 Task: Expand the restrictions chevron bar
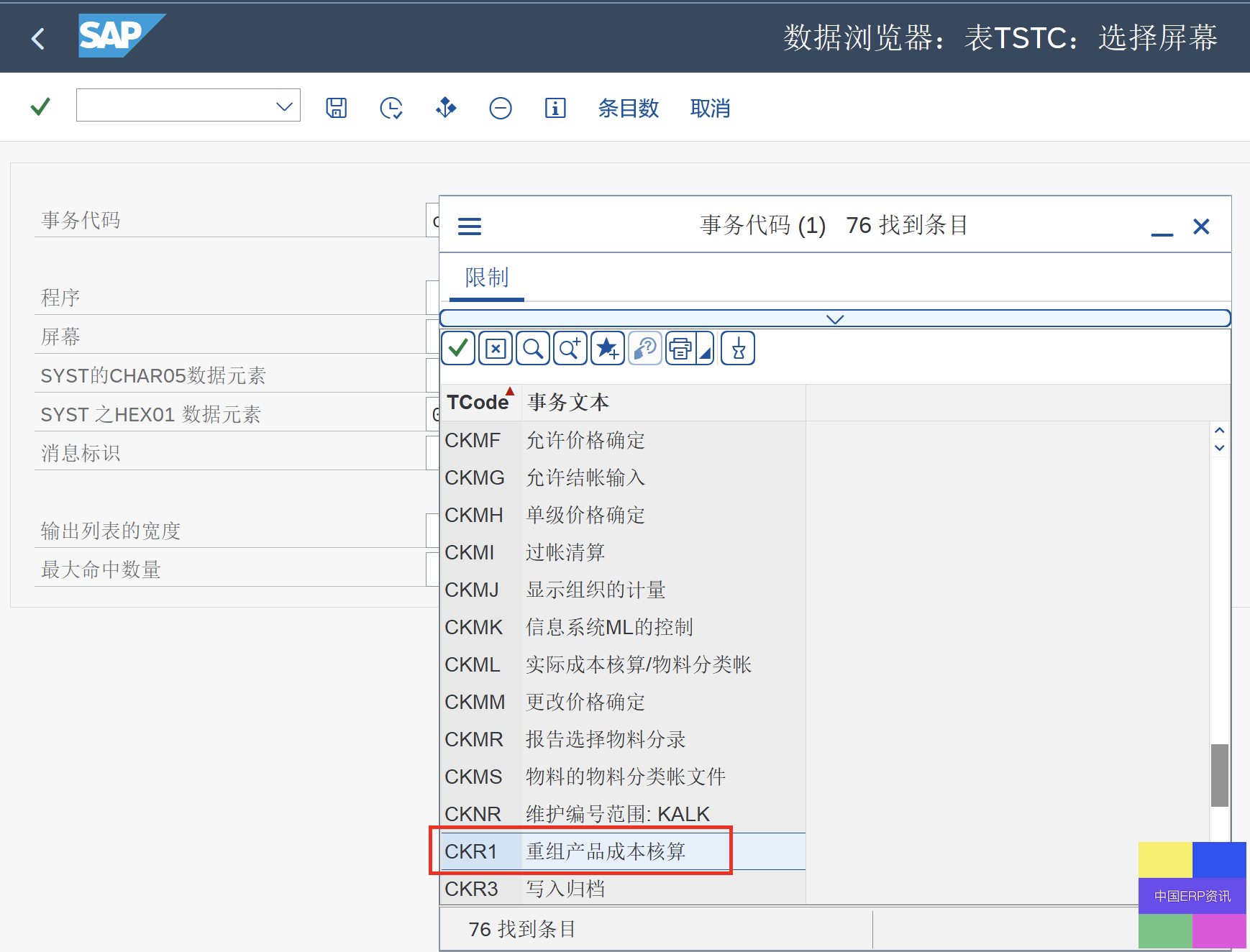tap(835, 319)
